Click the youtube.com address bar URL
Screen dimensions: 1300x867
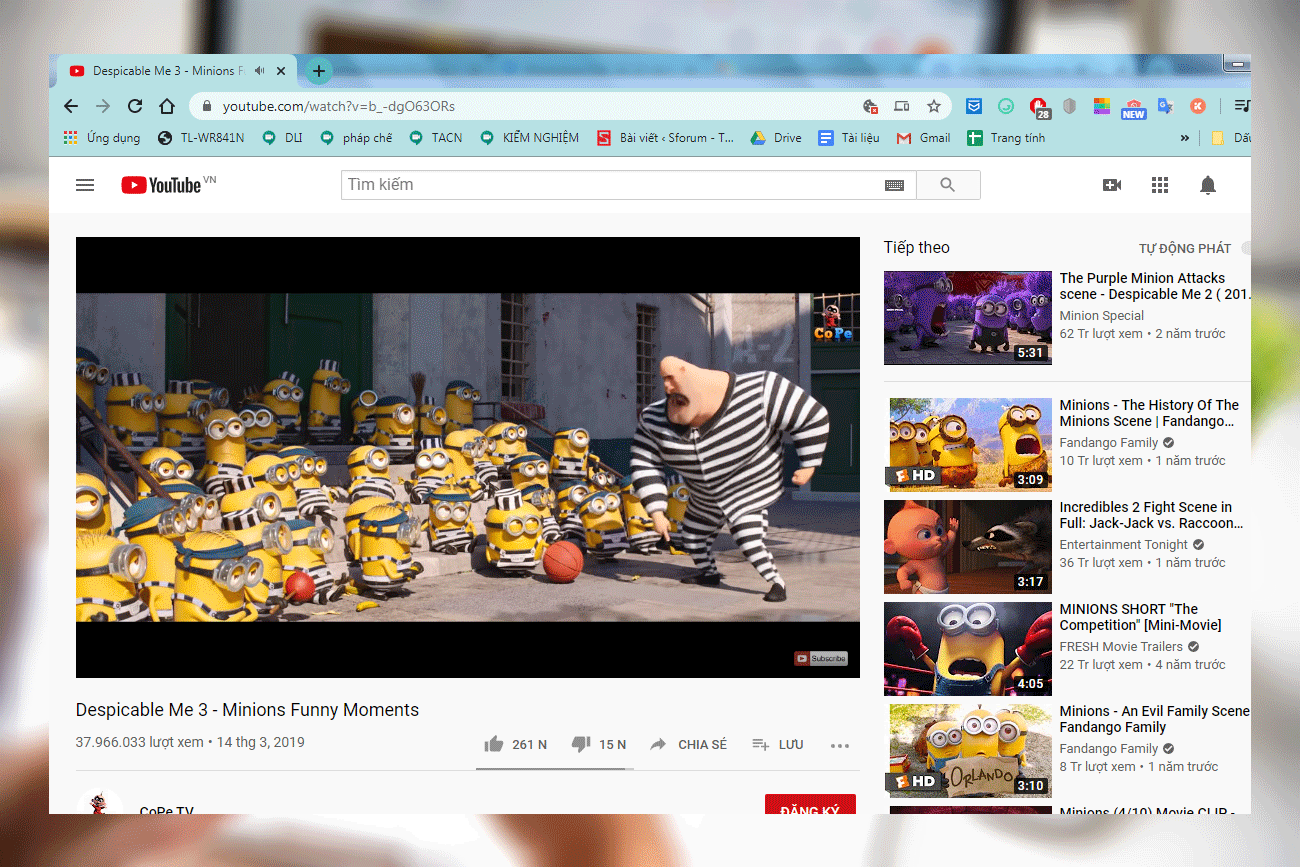339,106
